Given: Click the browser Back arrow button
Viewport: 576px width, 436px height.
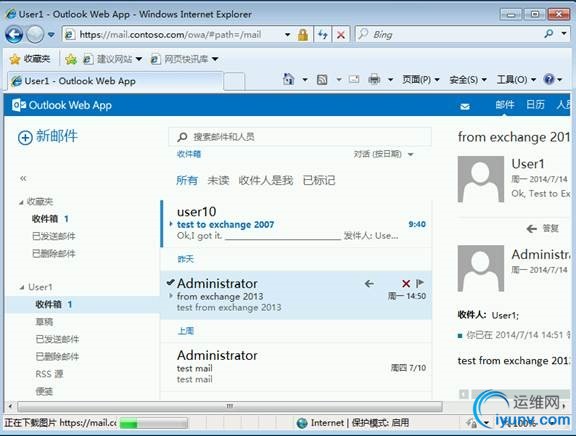Looking at the screenshot, I should point(14,35).
